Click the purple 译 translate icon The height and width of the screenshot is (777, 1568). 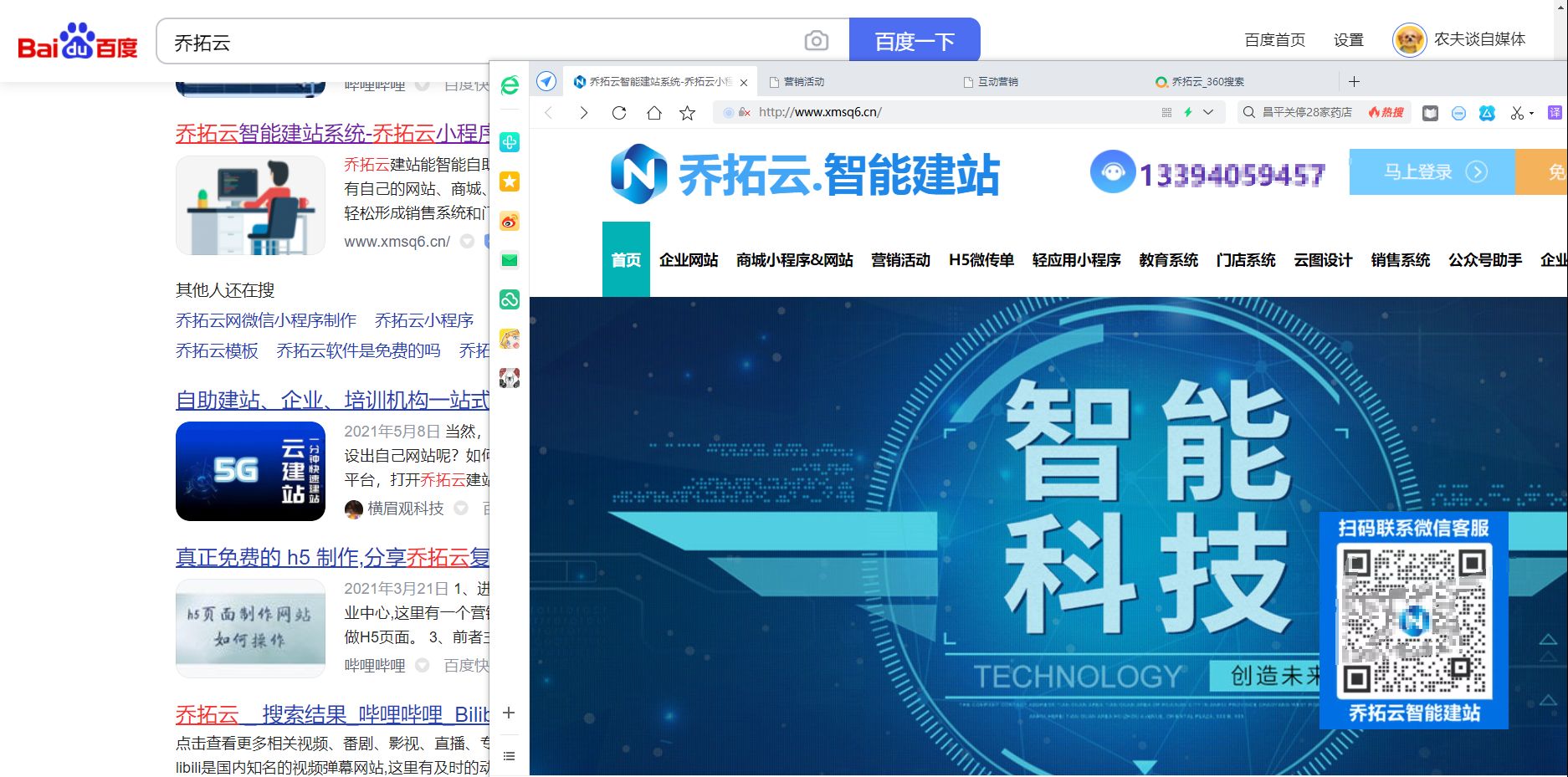click(1555, 111)
